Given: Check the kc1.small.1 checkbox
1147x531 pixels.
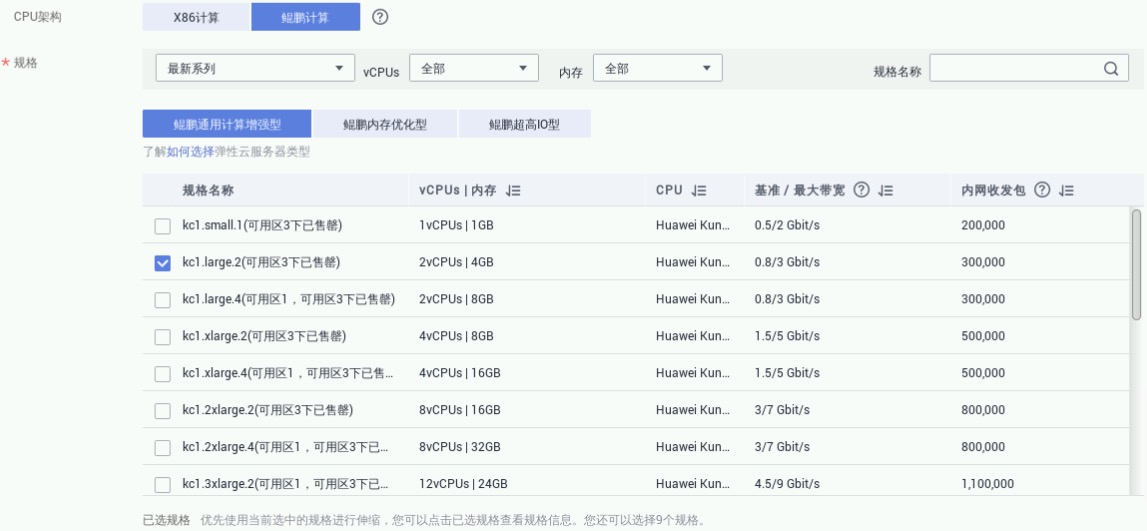Looking at the screenshot, I should (x=162, y=226).
